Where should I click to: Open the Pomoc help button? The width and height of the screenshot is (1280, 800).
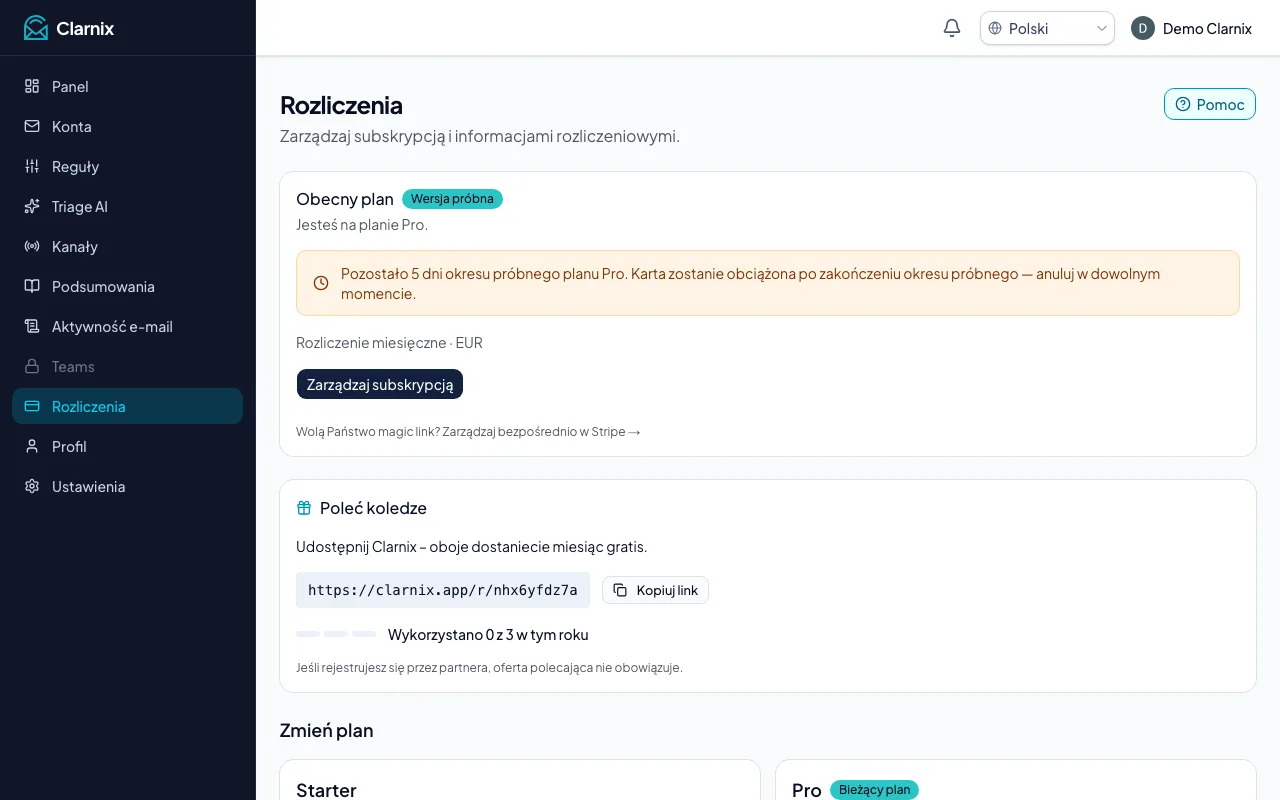(1210, 104)
